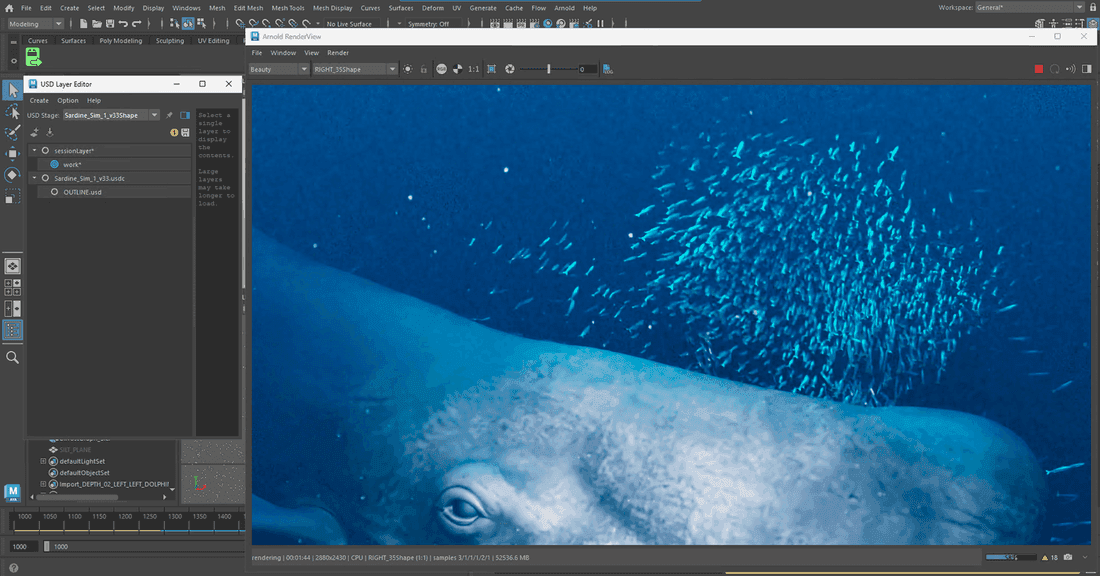Stop the Arnold render with red square
The width and height of the screenshot is (1100, 576).
[1039, 69]
